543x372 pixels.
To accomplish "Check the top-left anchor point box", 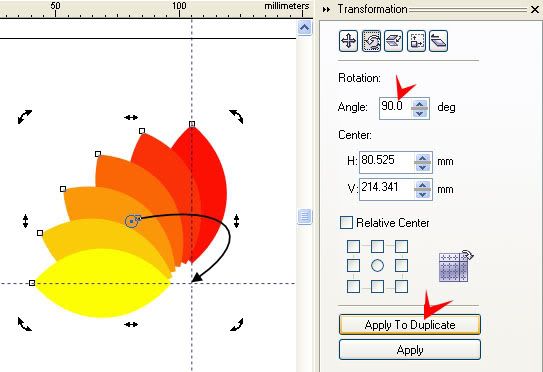I will 353,247.
